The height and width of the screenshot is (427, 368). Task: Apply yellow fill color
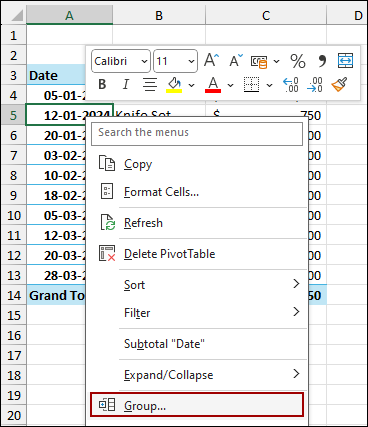coord(174,85)
